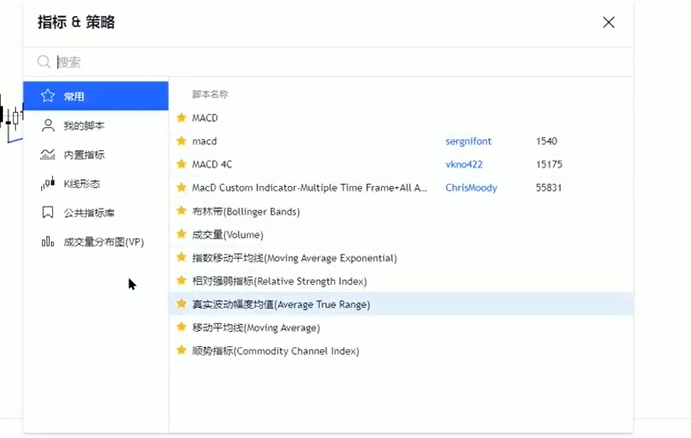
Task: Toggle star for 布林带(Bollinger Bands)
Action: (x=181, y=211)
